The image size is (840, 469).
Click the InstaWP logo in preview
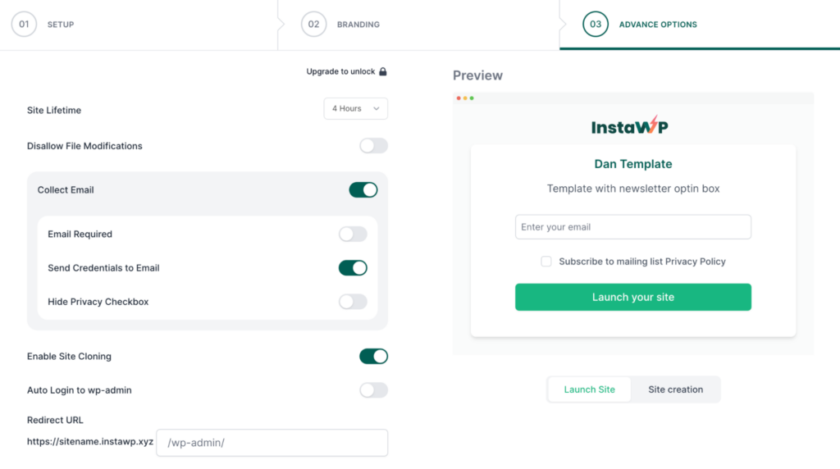point(630,125)
